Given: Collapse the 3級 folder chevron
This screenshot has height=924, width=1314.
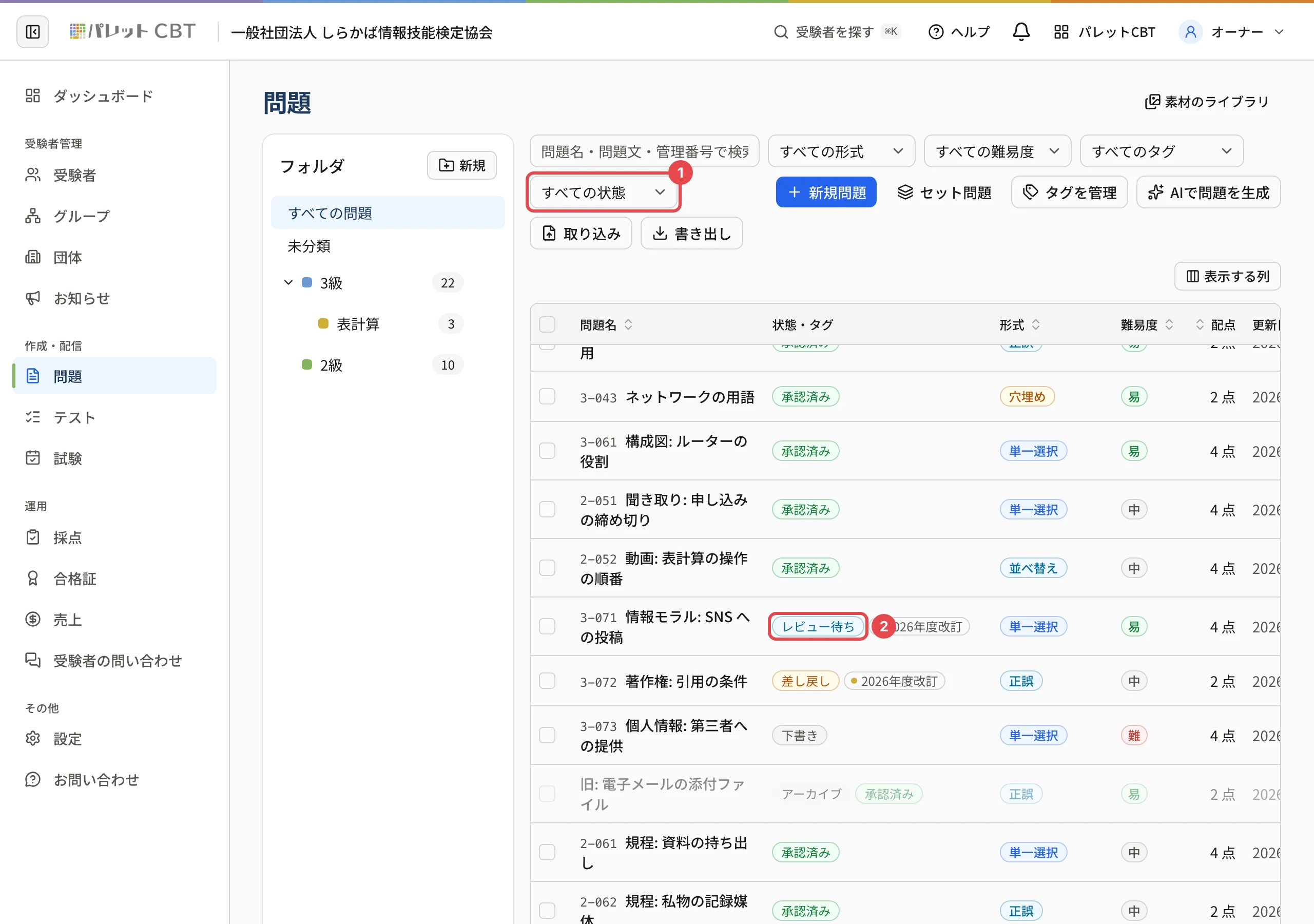Looking at the screenshot, I should pos(288,283).
